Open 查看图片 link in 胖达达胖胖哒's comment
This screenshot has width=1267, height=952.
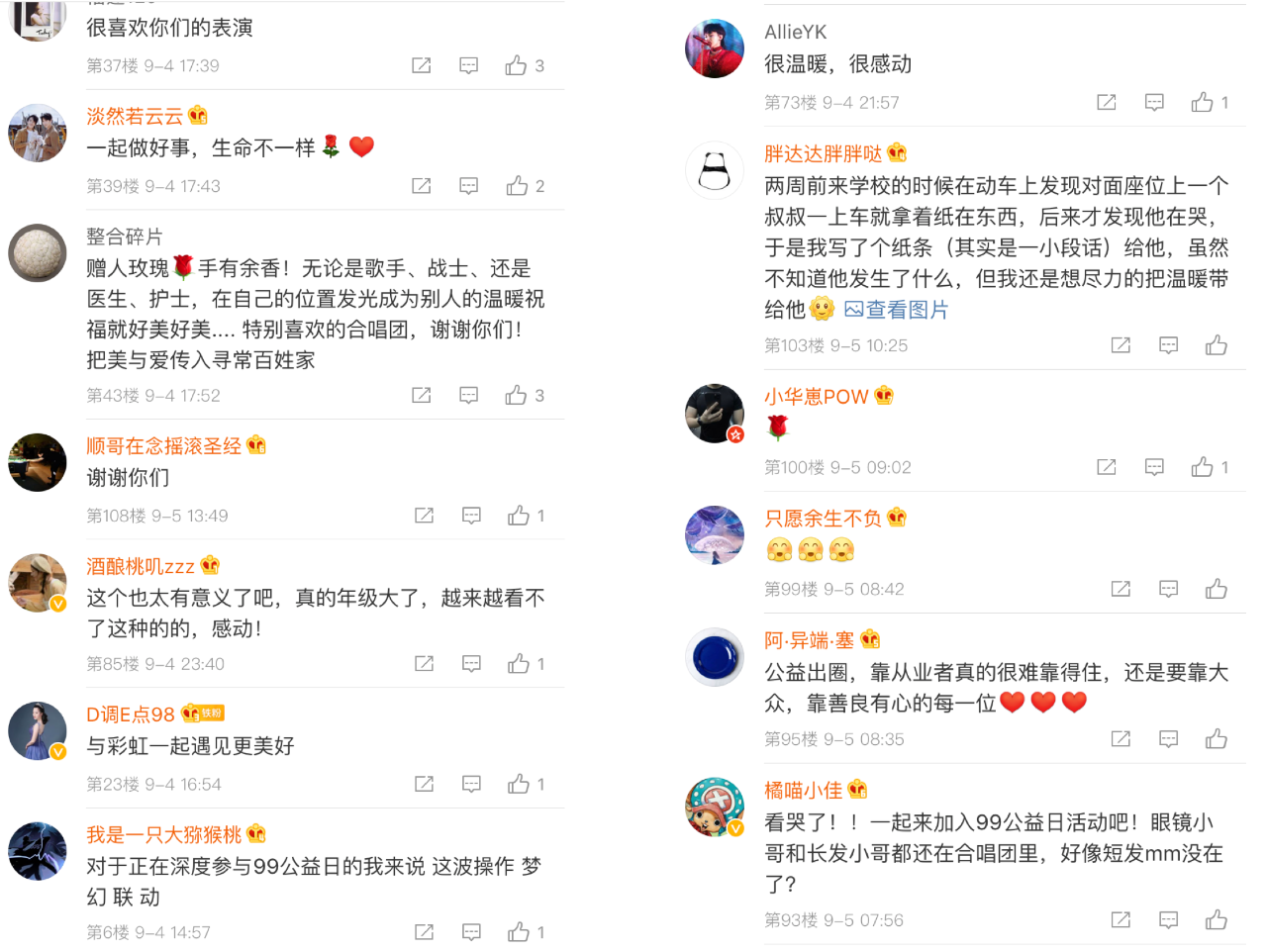click(x=897, y=310)
